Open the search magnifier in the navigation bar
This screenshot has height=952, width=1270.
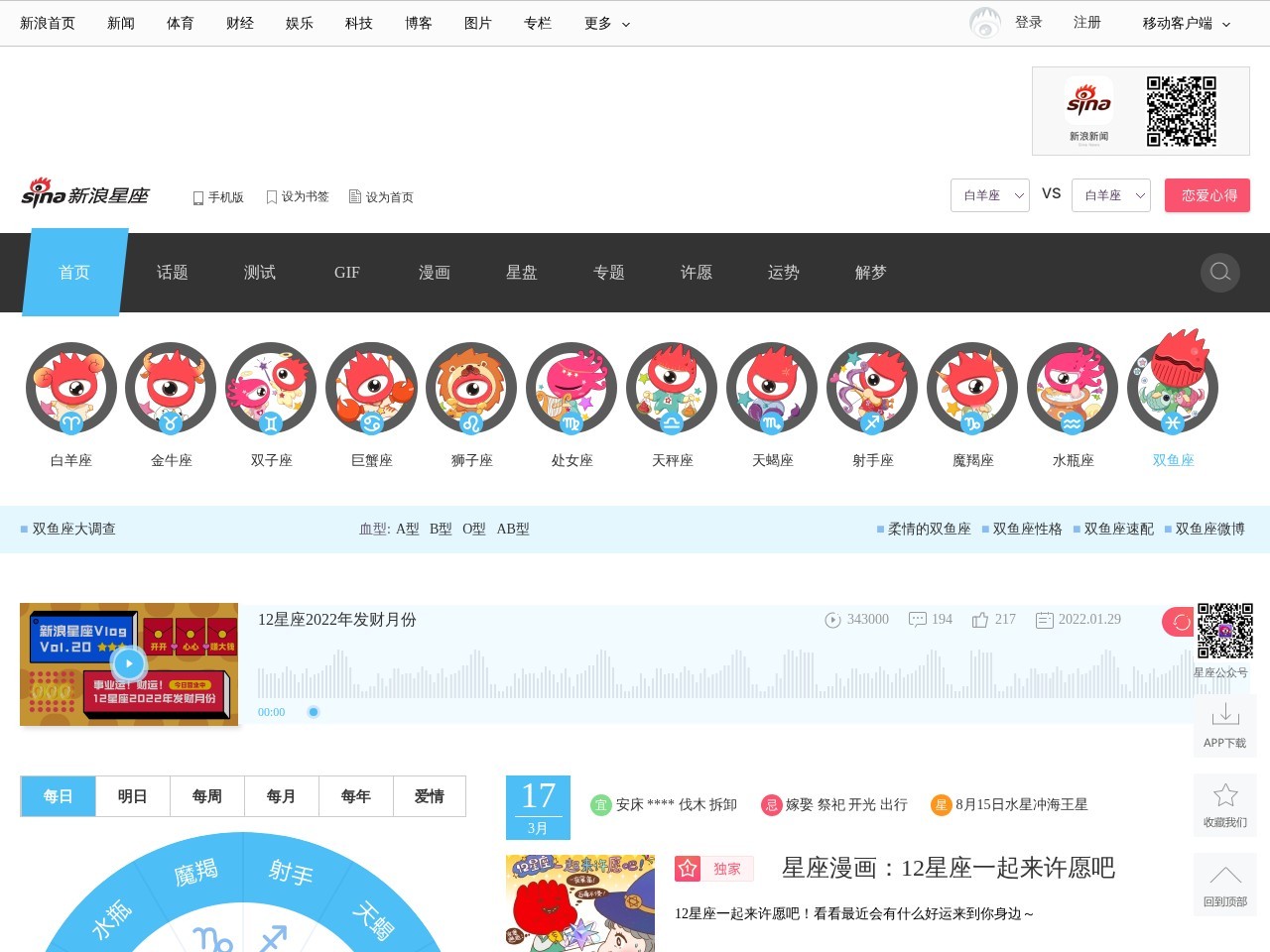coord(1219,273)
